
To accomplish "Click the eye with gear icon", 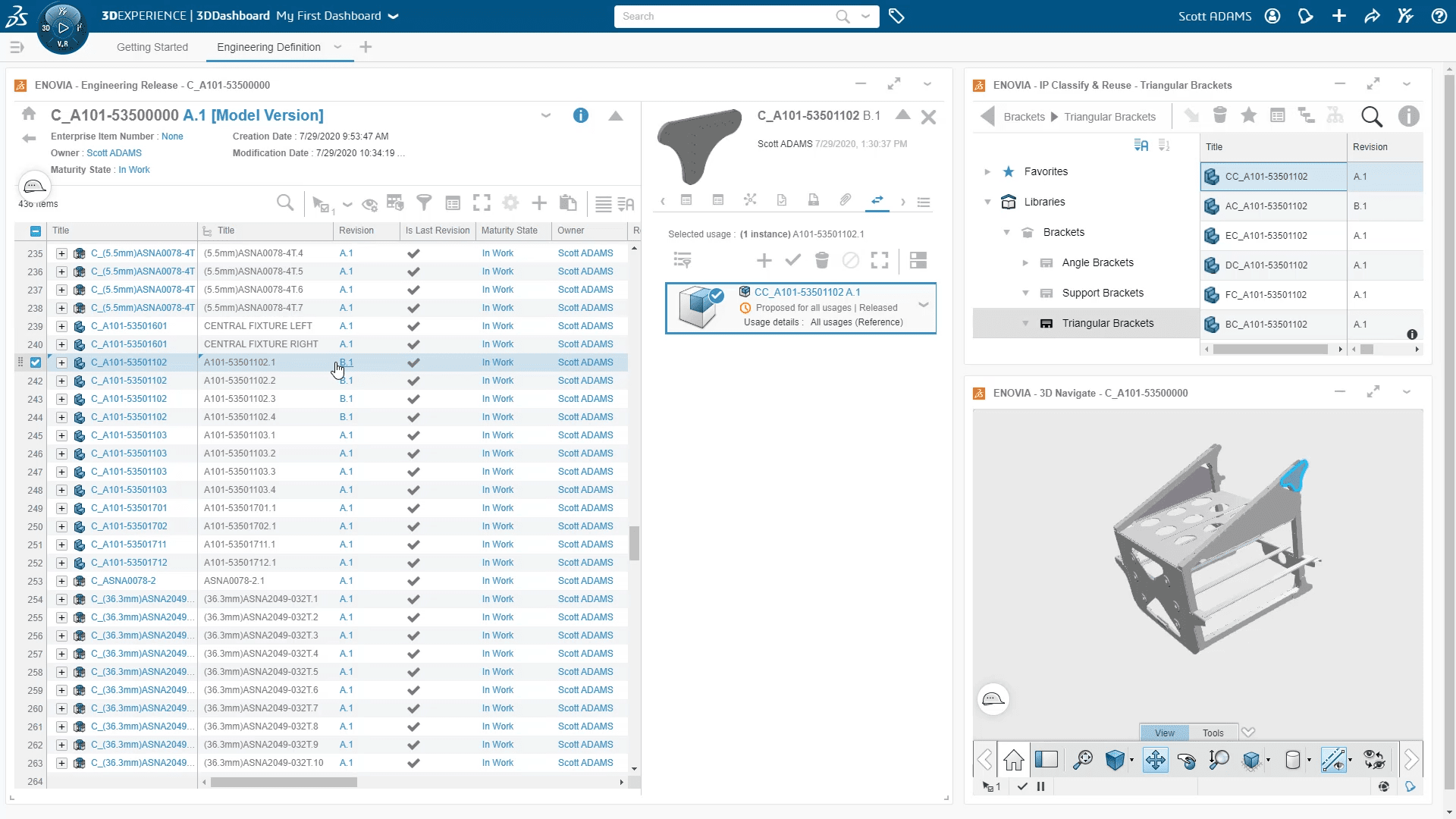I will [x=370, y=204].
